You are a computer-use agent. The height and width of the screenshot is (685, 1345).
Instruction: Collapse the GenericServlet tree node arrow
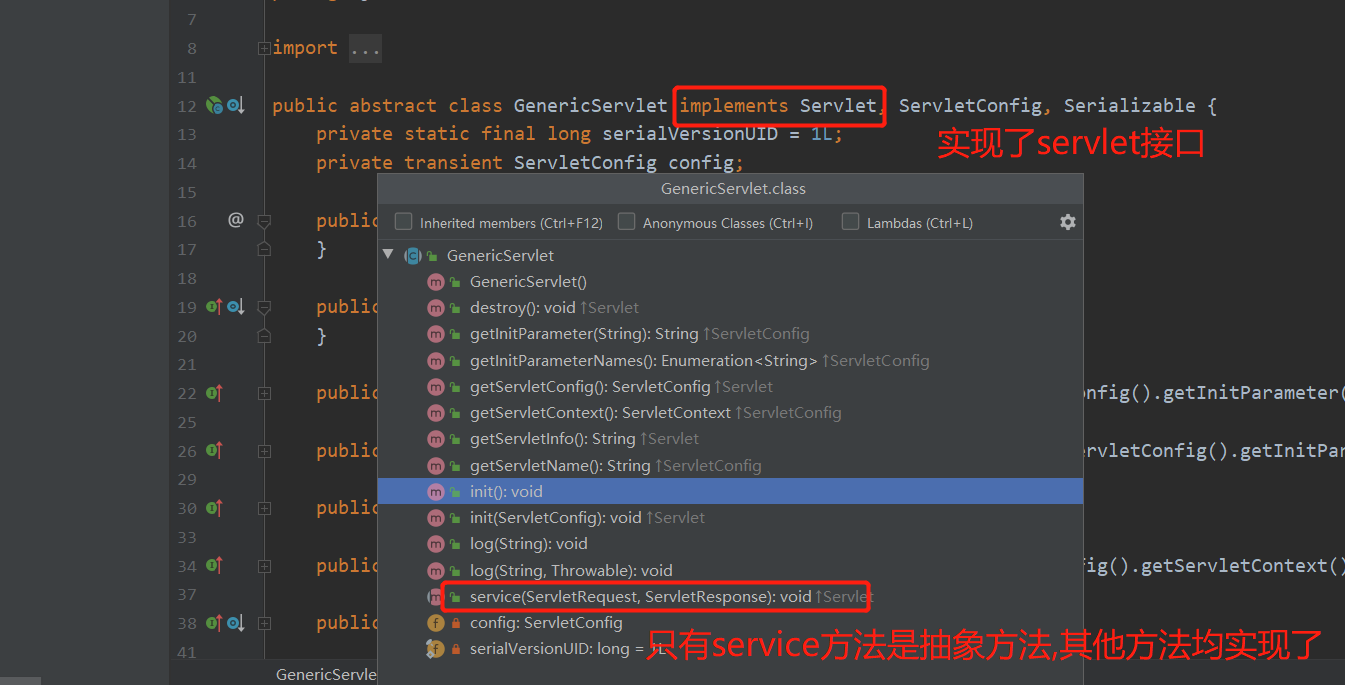[x=388, y=255]
